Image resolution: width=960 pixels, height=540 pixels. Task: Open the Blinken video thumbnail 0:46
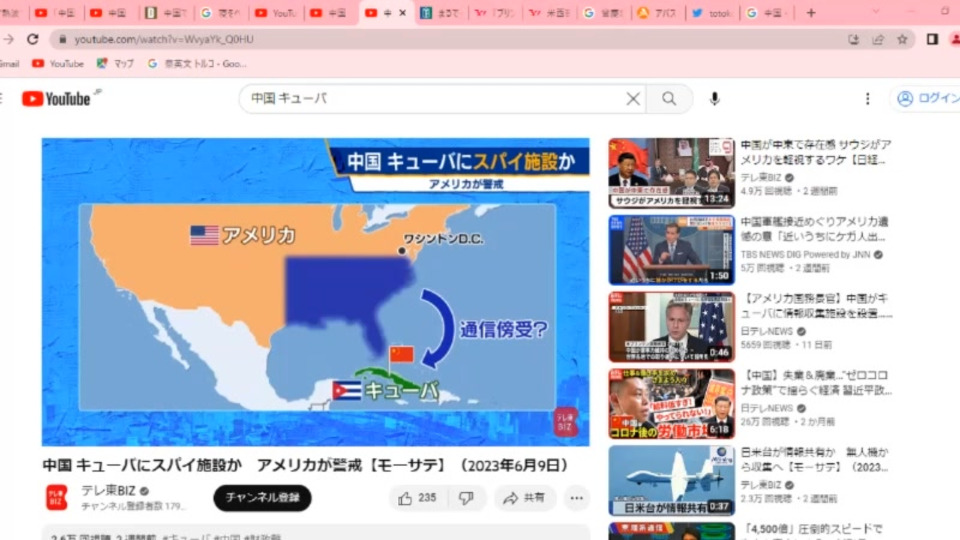tap(672, 327)
